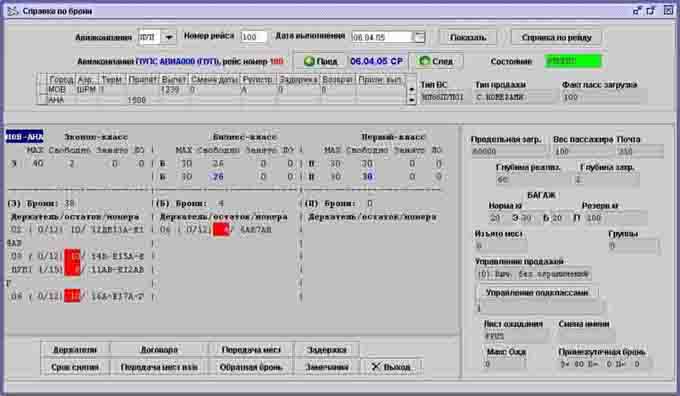680x396 pixels.
Task: Click the Задержка column header
Action: [298, 80]
